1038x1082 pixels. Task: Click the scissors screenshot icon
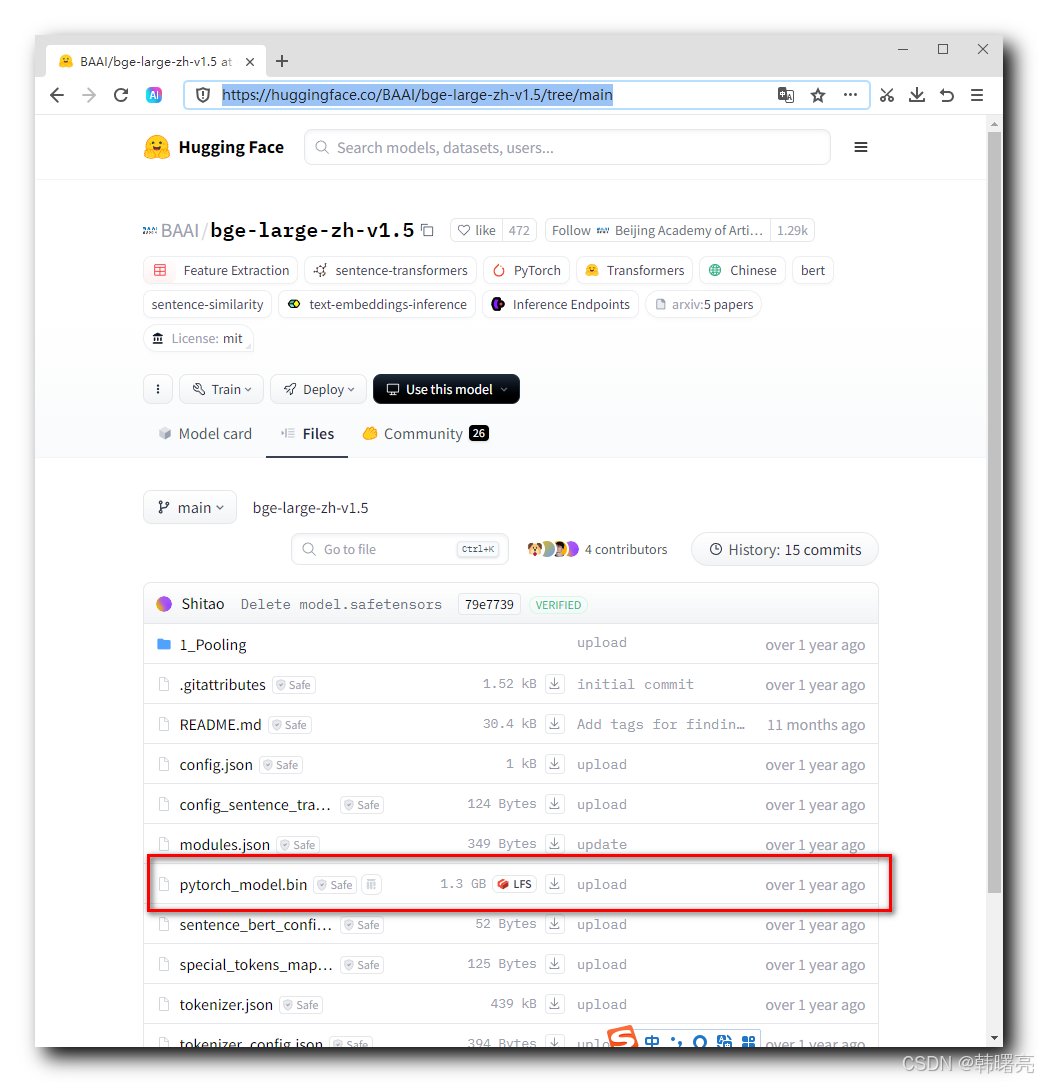887,95
